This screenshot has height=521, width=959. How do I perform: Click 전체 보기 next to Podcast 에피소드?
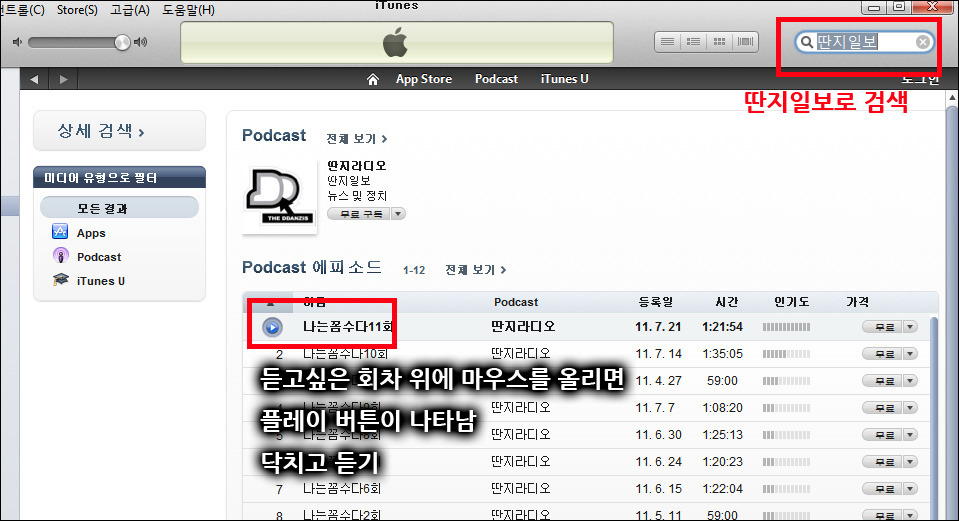(475, 270)
